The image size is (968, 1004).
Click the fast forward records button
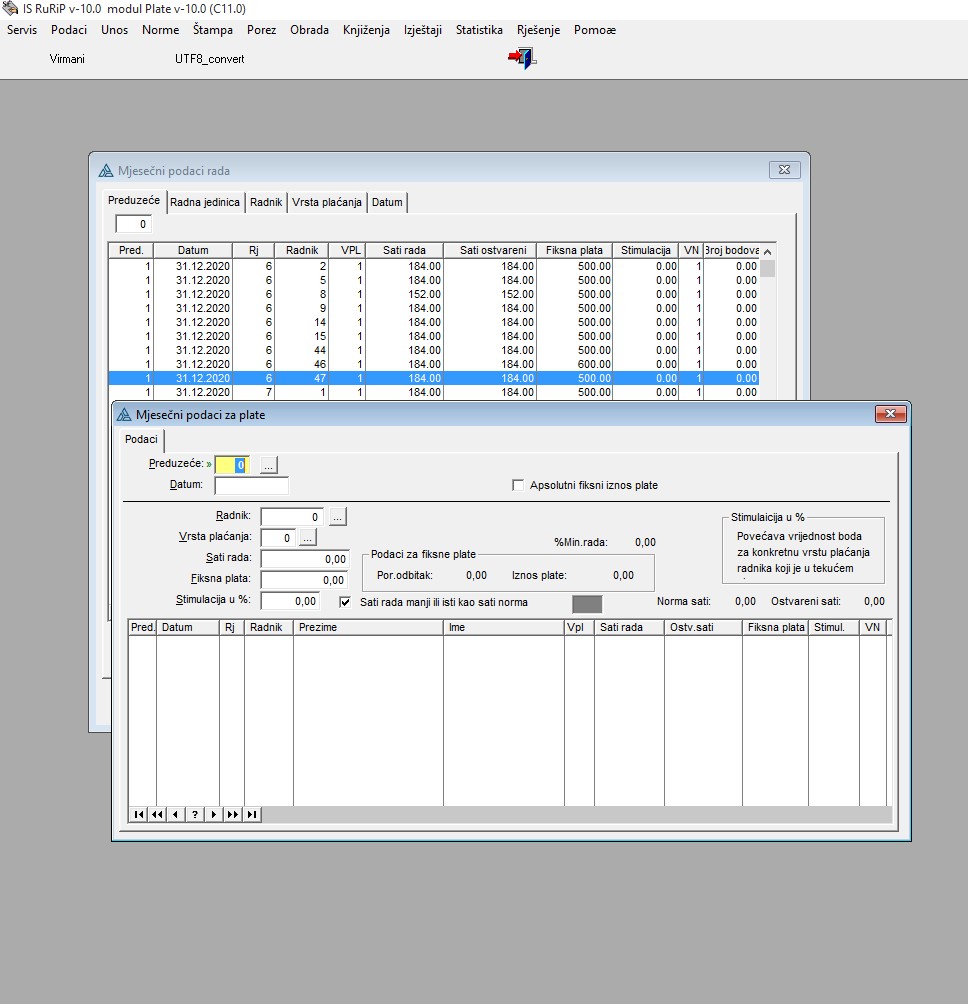click(233, 815)
